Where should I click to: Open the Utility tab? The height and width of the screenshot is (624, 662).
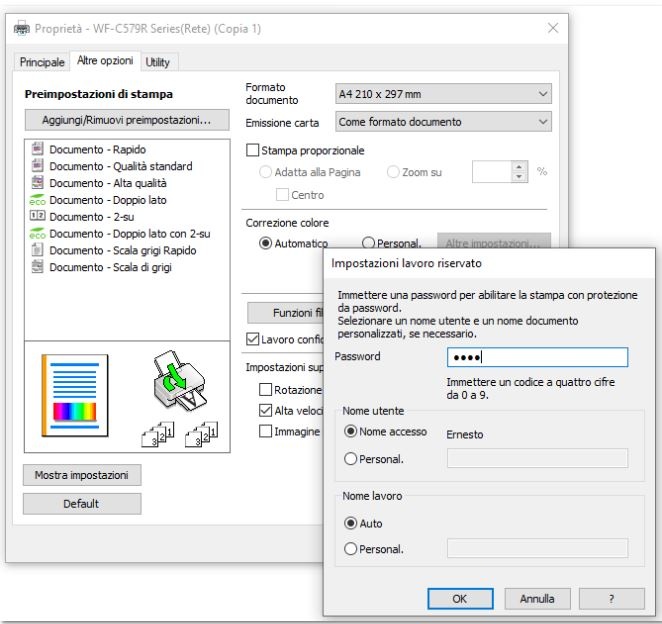pos(158,62)
